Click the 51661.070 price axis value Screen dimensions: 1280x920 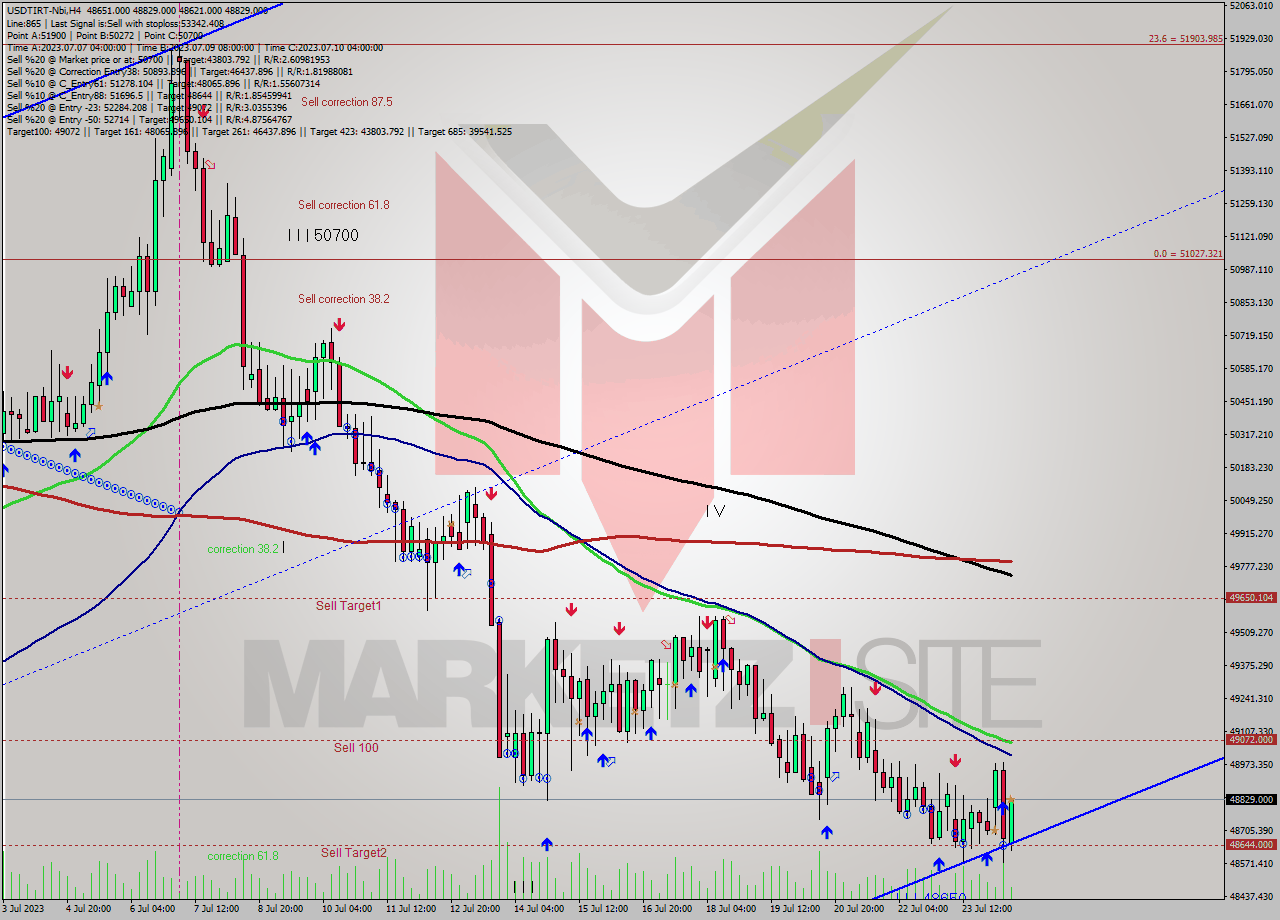[1251, 104]
